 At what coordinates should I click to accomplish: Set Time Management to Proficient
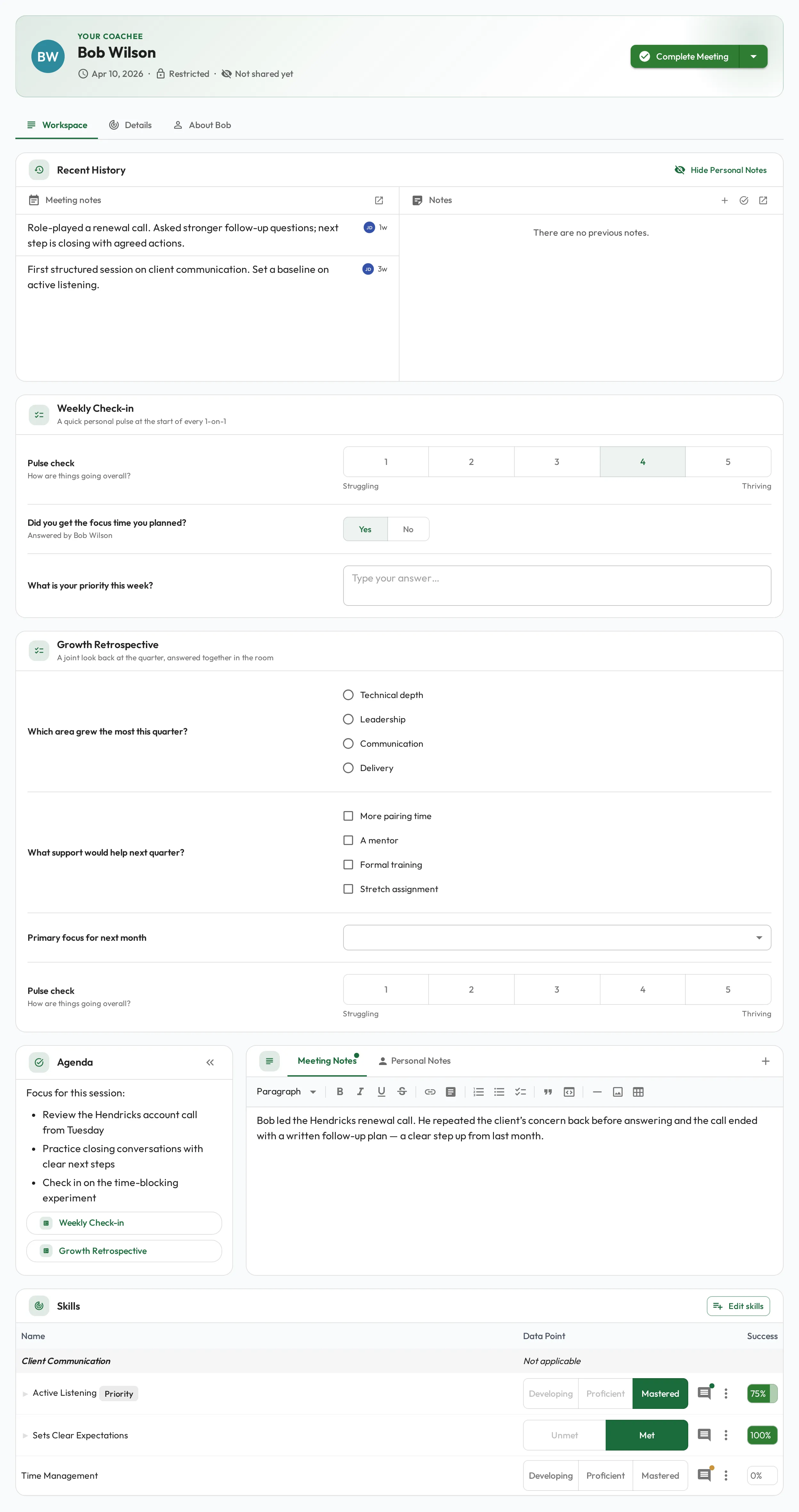coord(605,1475)
